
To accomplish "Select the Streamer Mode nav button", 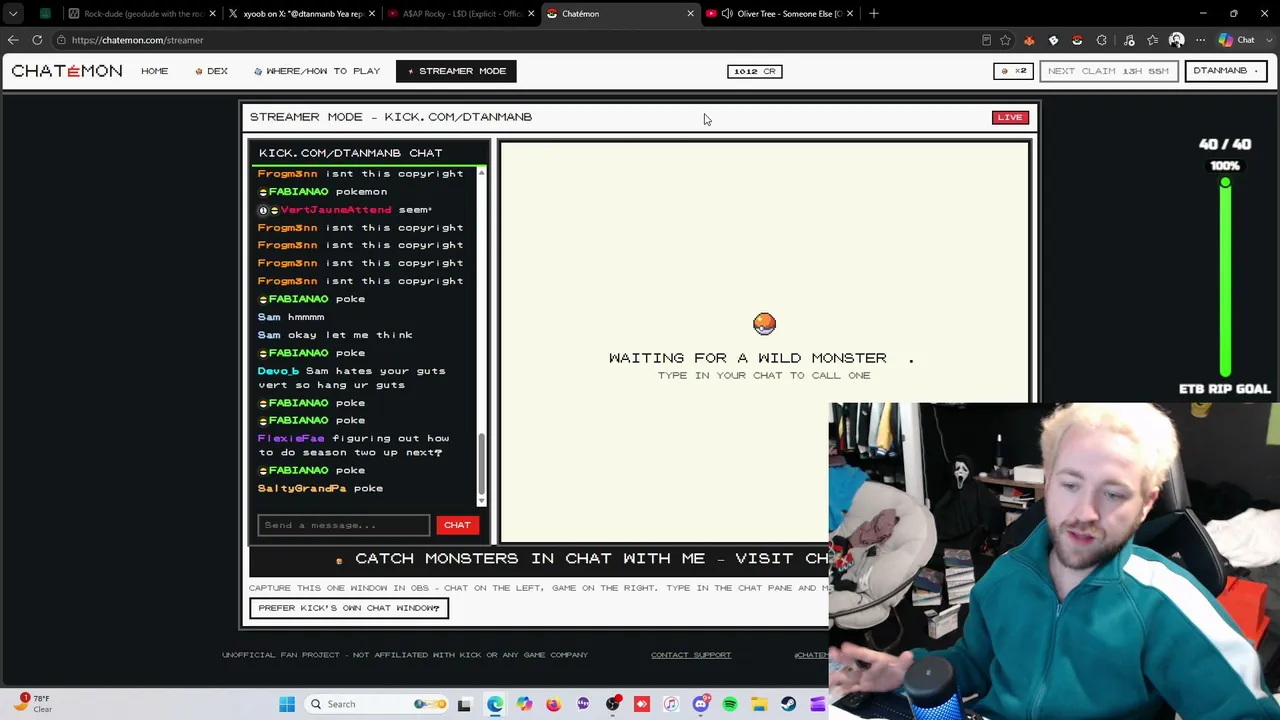I will (456, 71).
